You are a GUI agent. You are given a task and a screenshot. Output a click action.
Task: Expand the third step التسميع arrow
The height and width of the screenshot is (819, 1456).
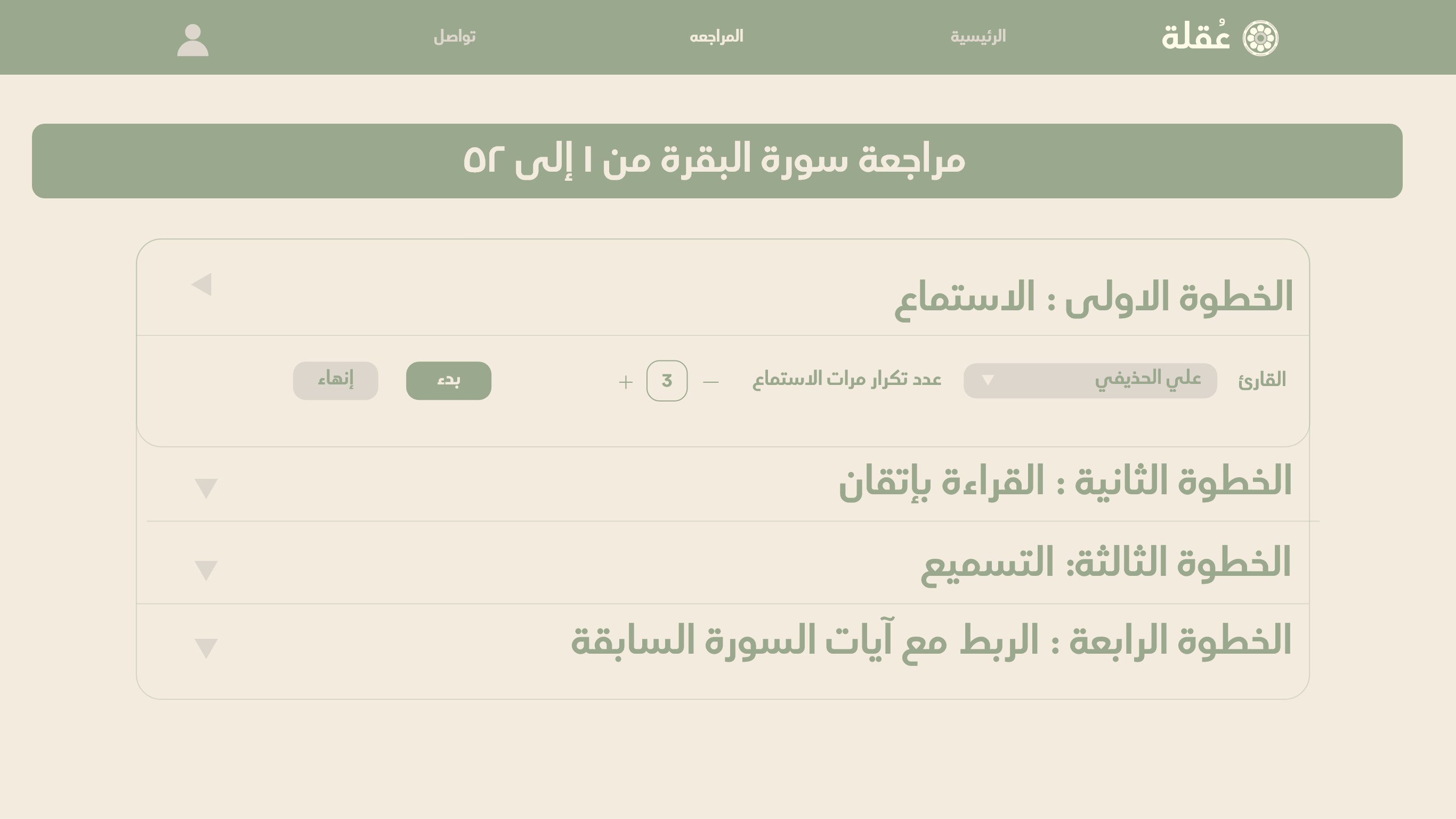(x=206, y=569)
